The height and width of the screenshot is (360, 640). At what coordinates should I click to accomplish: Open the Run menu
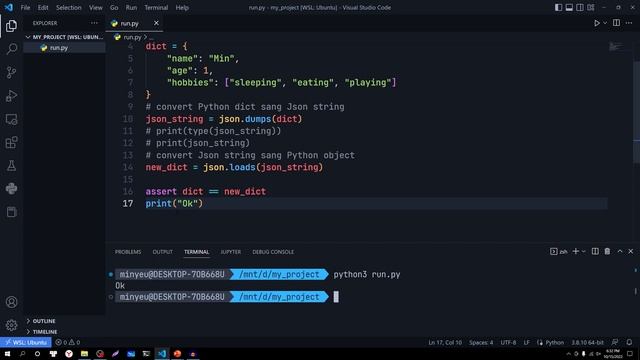pos(131,7)
